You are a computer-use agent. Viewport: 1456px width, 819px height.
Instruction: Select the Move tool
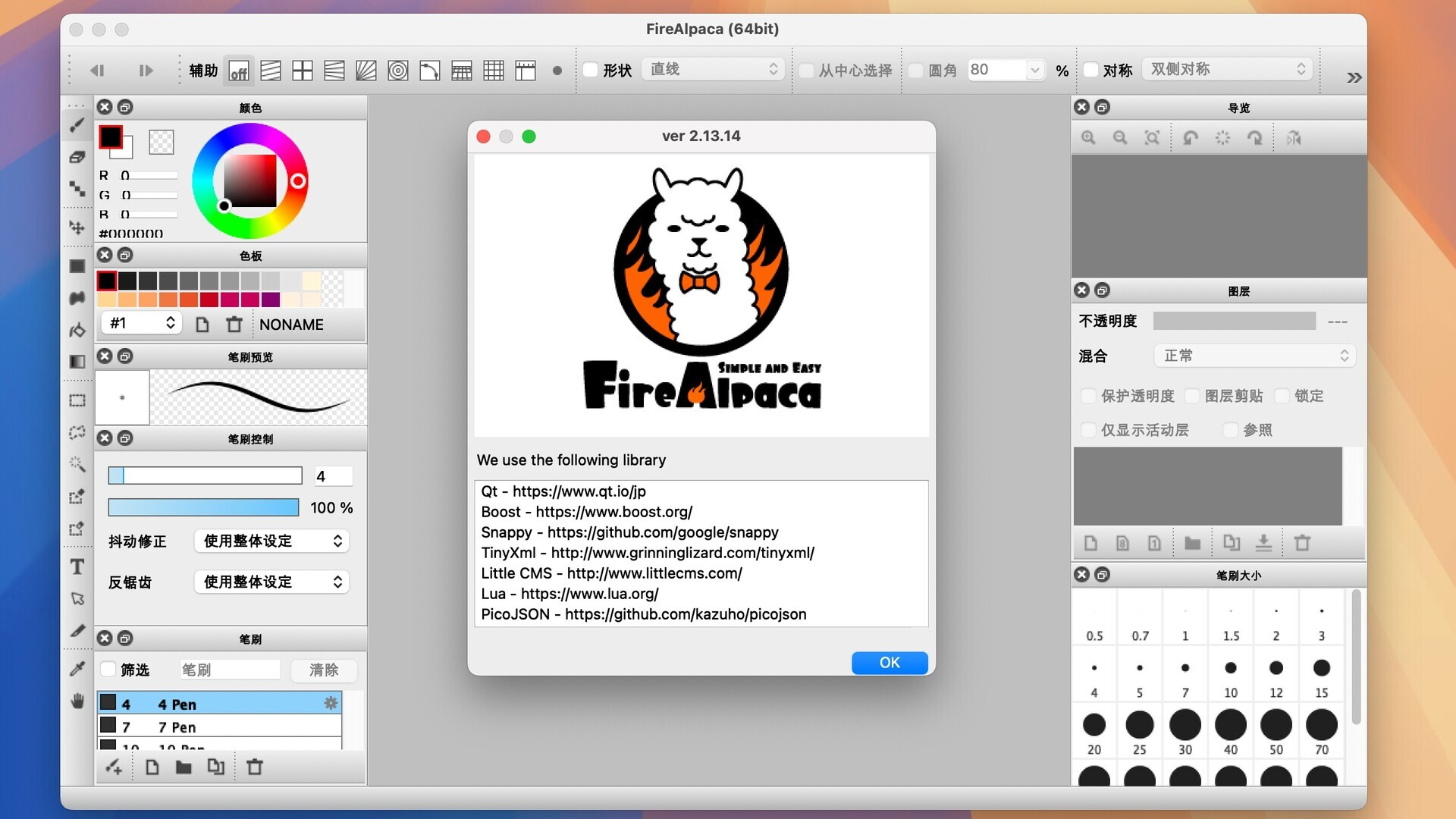(x=77, y=227)
